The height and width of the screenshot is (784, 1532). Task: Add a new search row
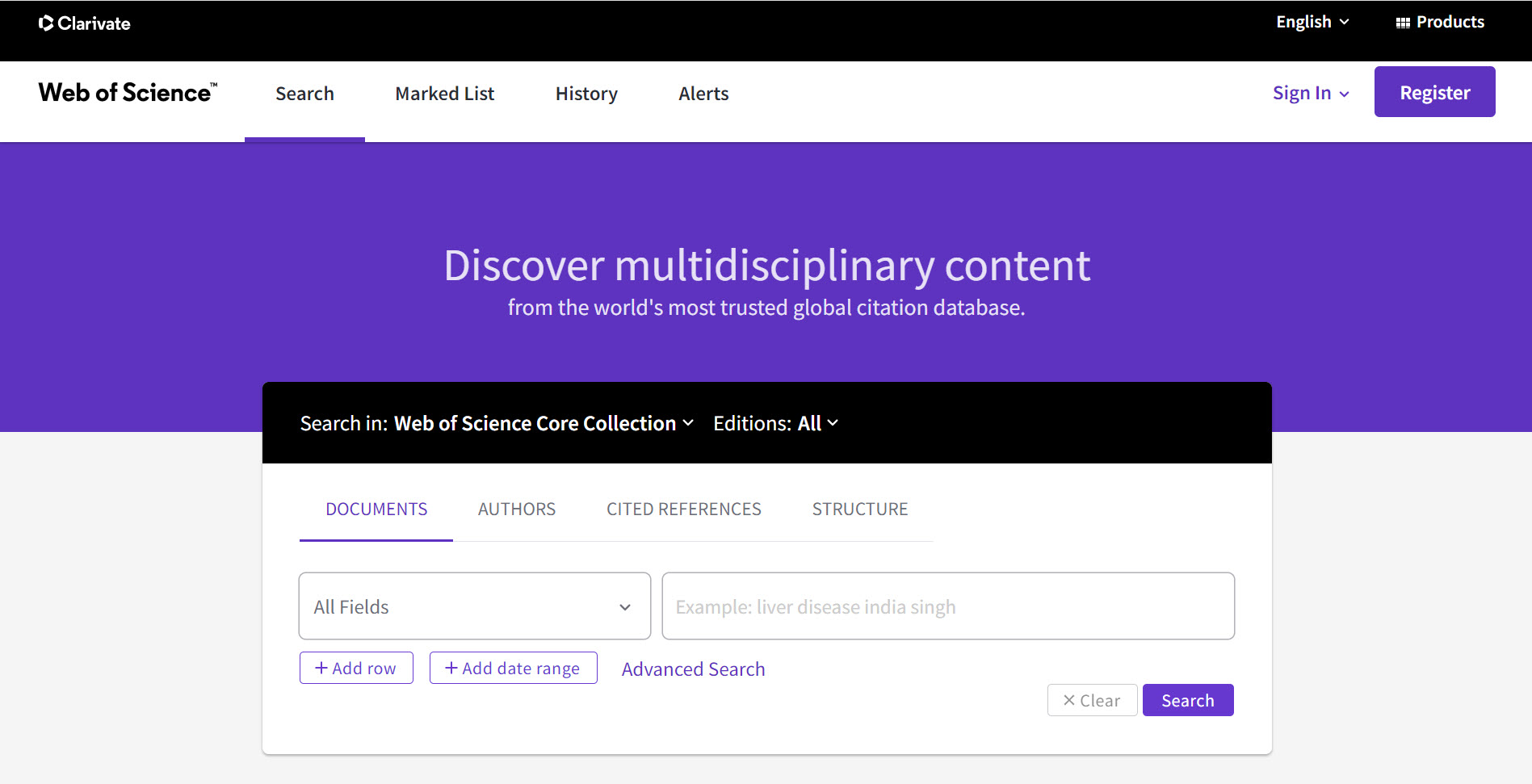pyautogui.click(x=356, y=668)
